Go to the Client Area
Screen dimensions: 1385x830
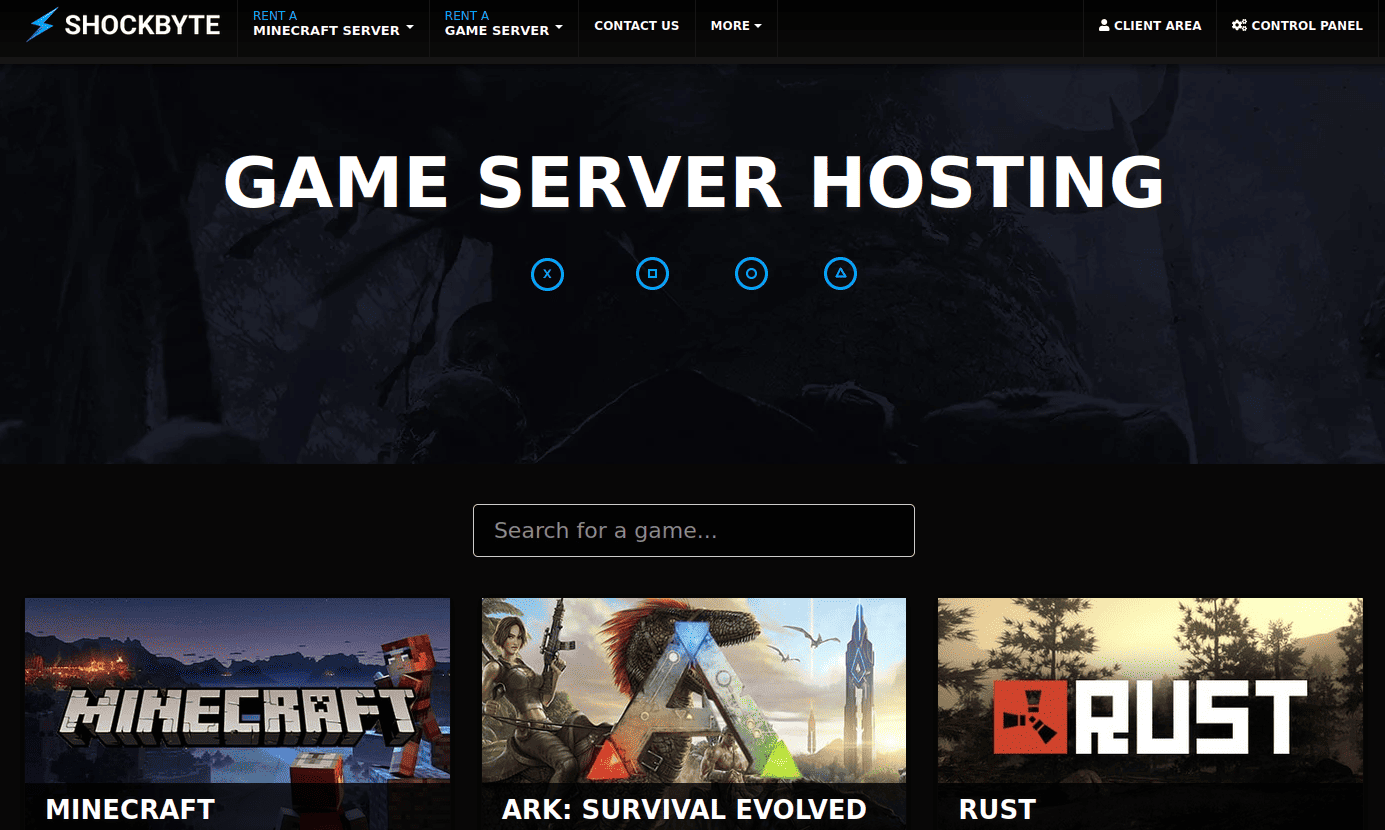(x=1150, y=26)
